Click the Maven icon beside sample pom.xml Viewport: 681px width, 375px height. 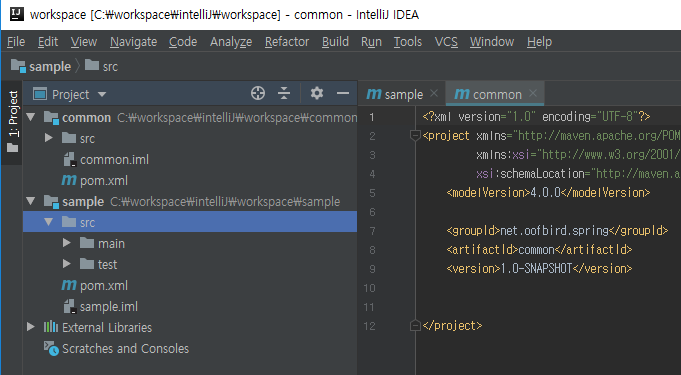tap(69, 285)
